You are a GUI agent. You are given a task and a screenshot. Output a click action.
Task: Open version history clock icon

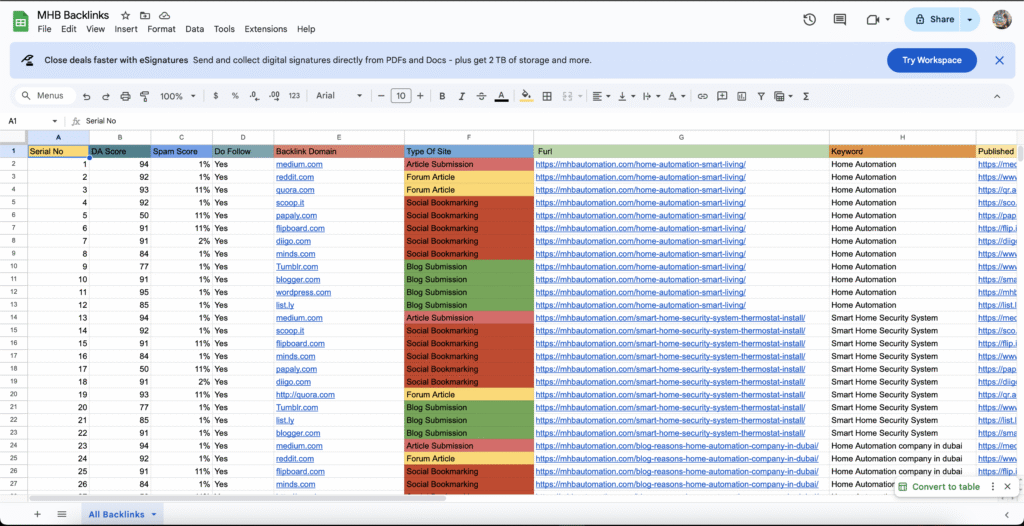click(809, 20)
